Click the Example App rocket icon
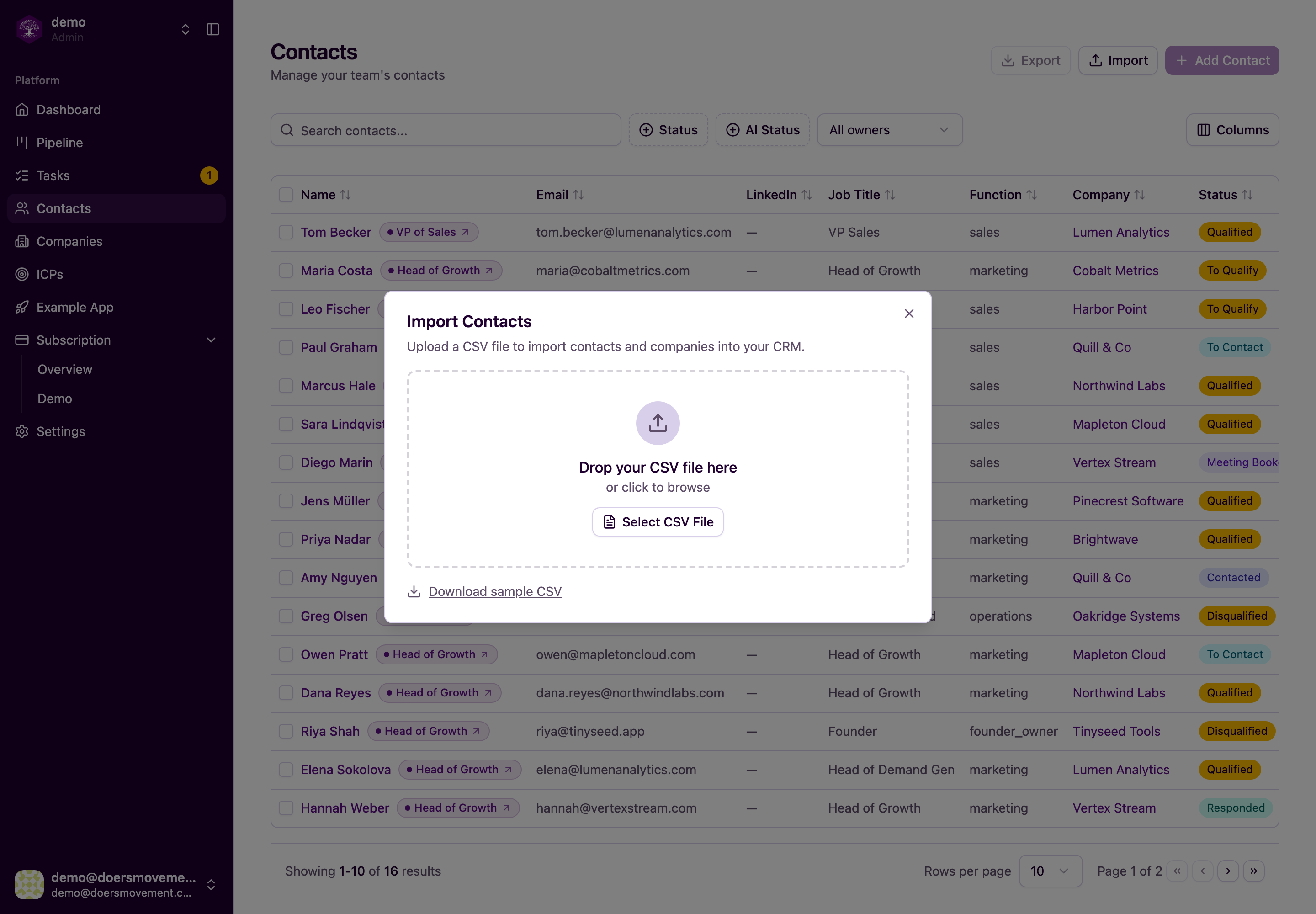This screenshot has width=1316, height=914. [22, 307]
